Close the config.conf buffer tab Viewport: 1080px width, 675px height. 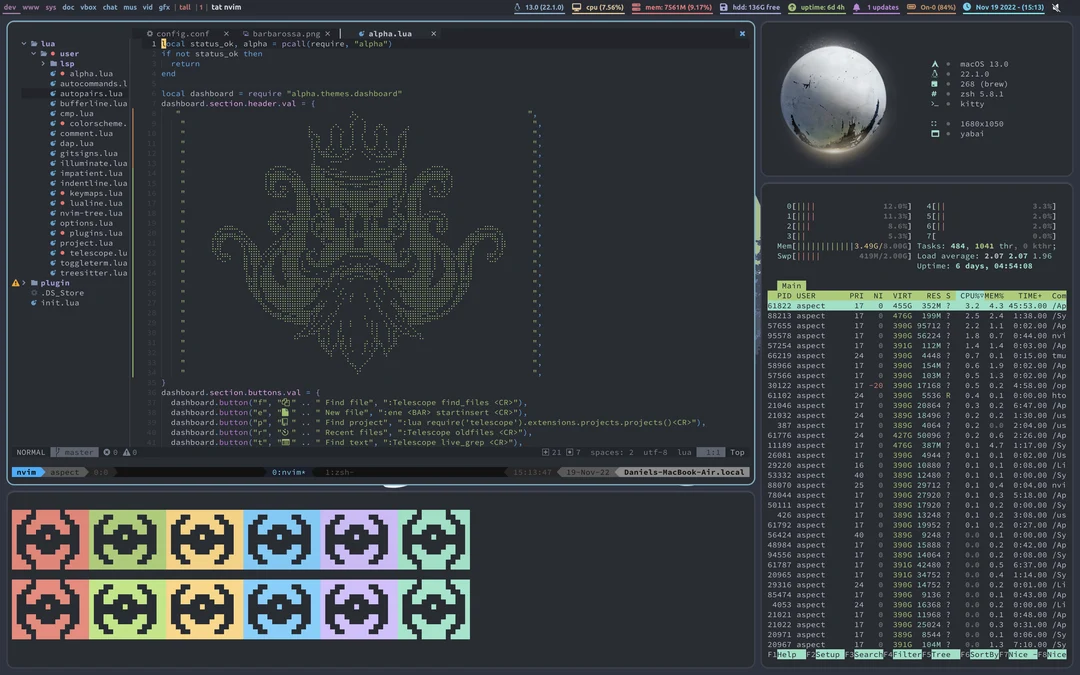[x=226, y=34]
